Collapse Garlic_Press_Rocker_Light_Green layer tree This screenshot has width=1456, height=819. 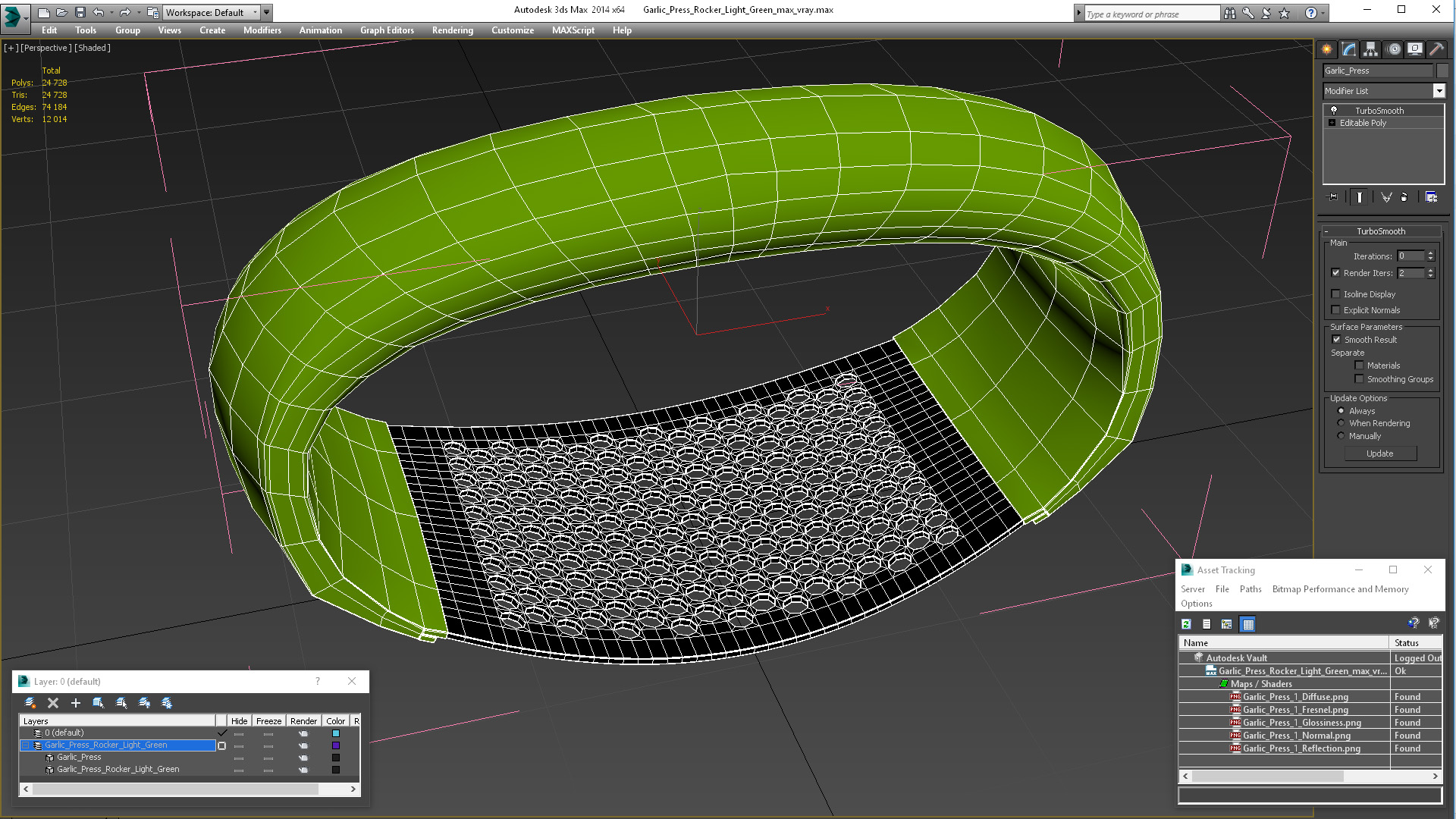pyautogui.click(x=25, y=745)
